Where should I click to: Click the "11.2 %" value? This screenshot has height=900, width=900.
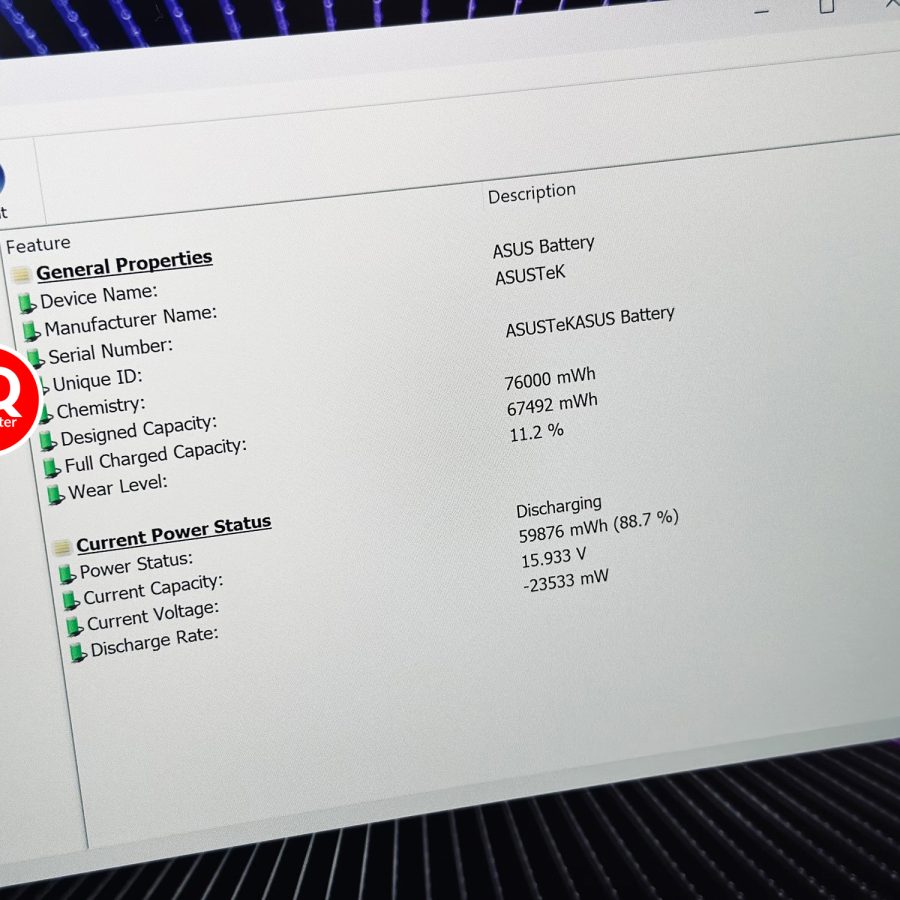[x=536, y=432]
